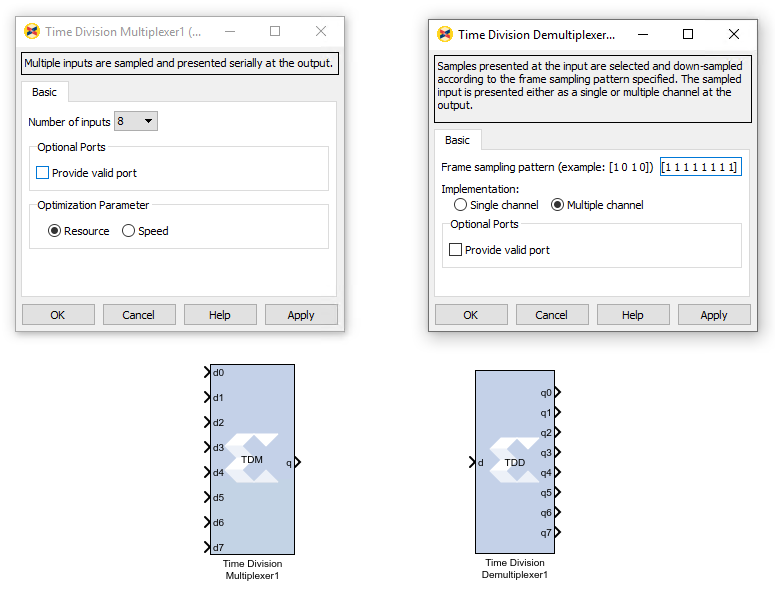This screenshot has width=775, height=599.
Task: Enable valid port in Demultiplexer dialog
Action: point(456,250)
